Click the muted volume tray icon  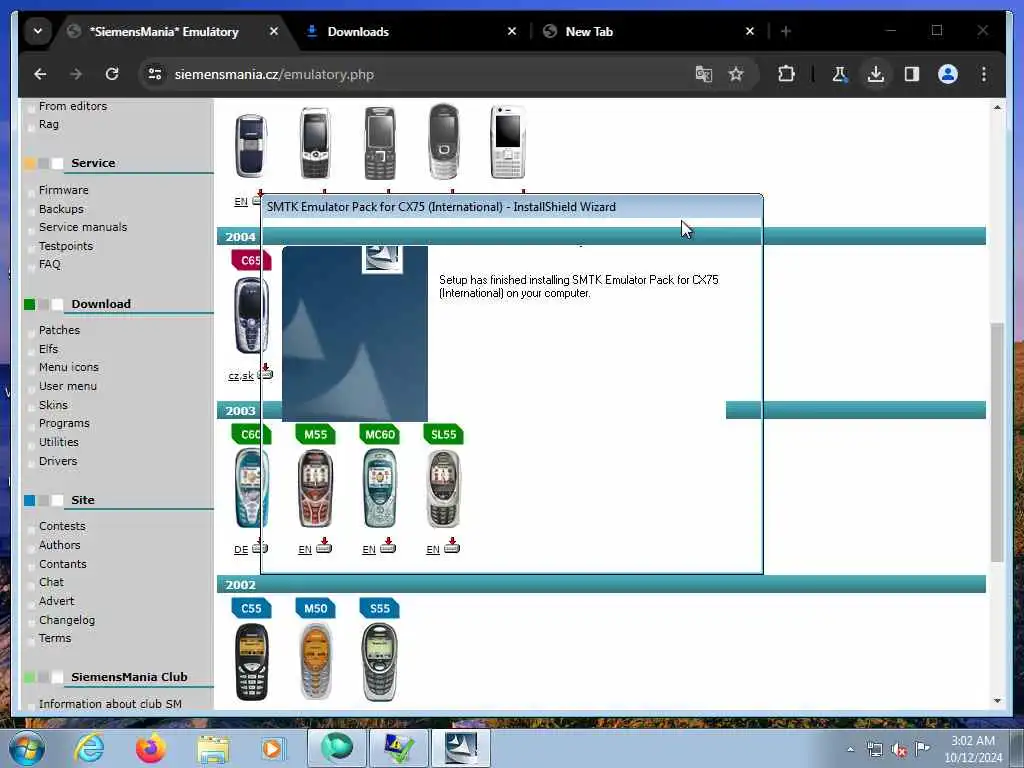coord(899,749)
